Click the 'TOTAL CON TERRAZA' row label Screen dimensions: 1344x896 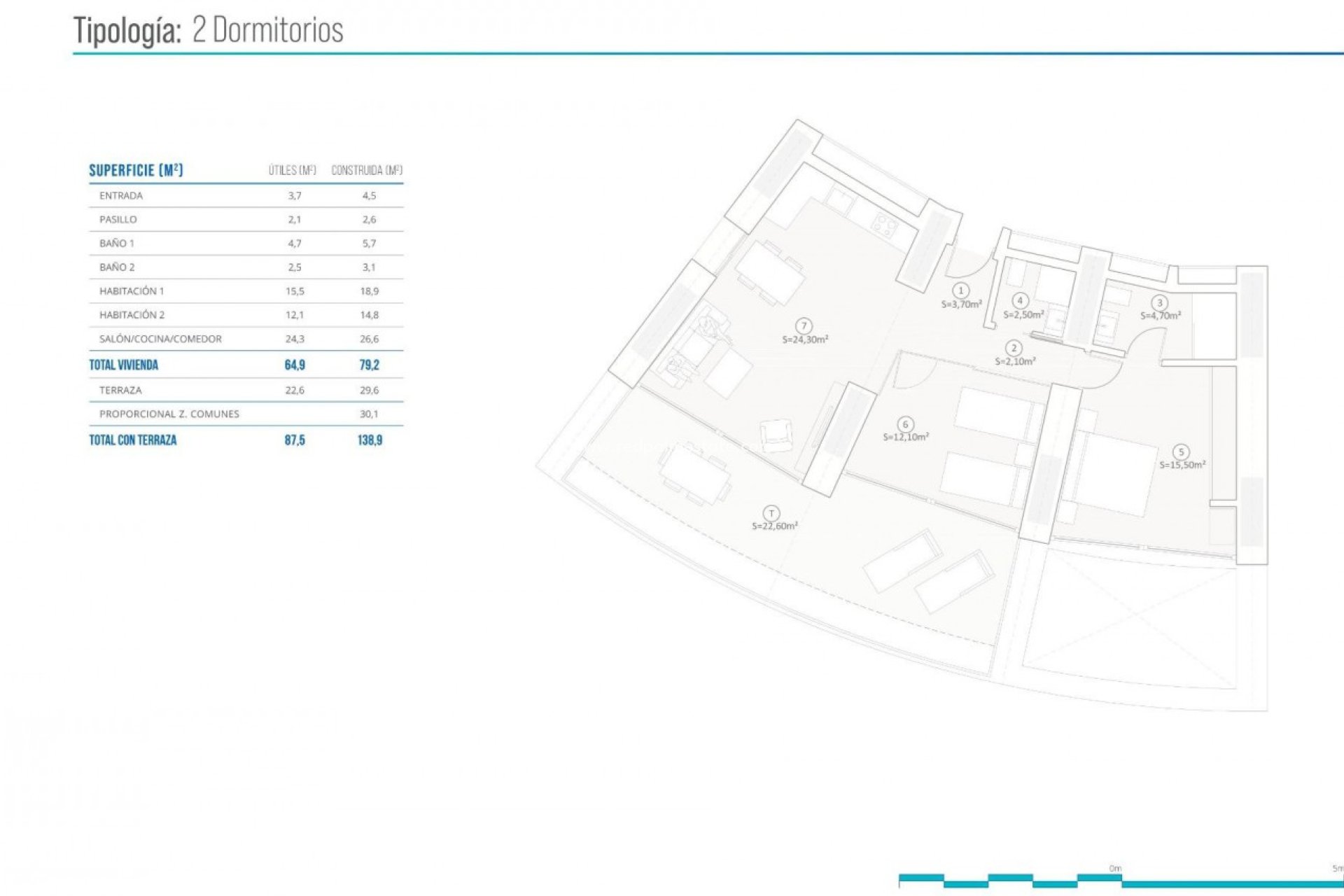pyautogui.click(x=133, y=440)
